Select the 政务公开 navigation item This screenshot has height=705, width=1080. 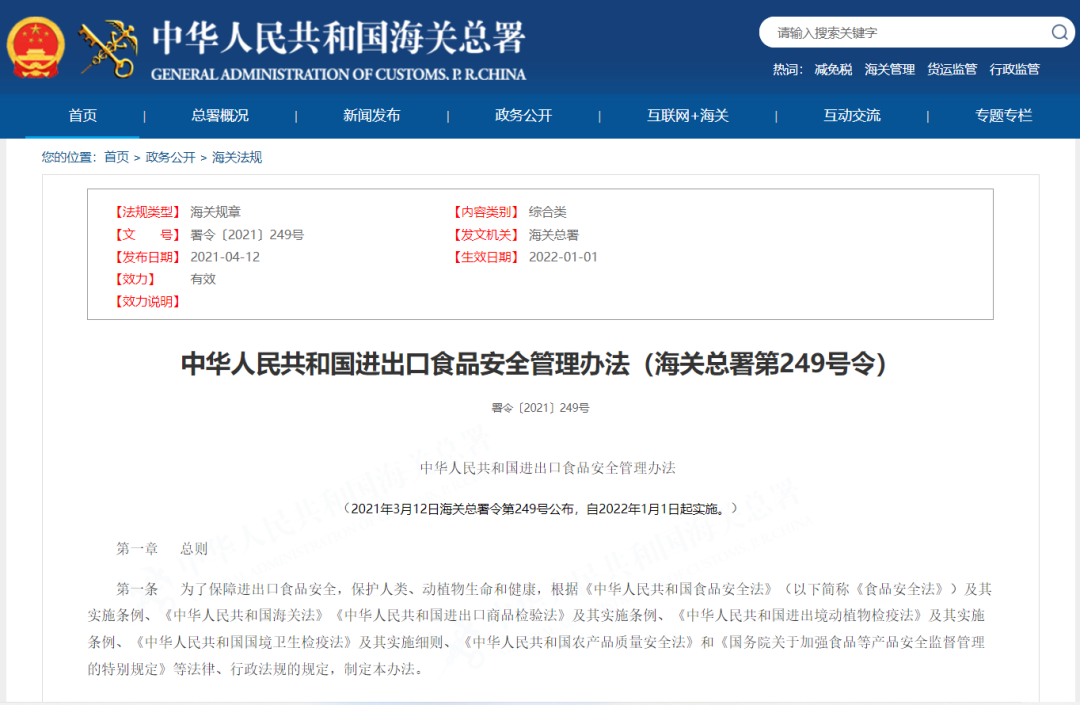click(523, 115)
